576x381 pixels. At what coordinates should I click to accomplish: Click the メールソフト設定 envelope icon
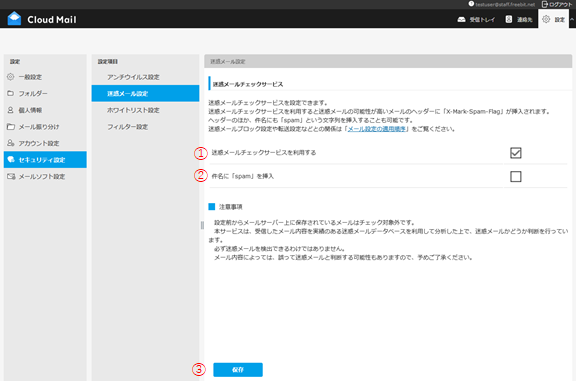[x=11, y=176]
